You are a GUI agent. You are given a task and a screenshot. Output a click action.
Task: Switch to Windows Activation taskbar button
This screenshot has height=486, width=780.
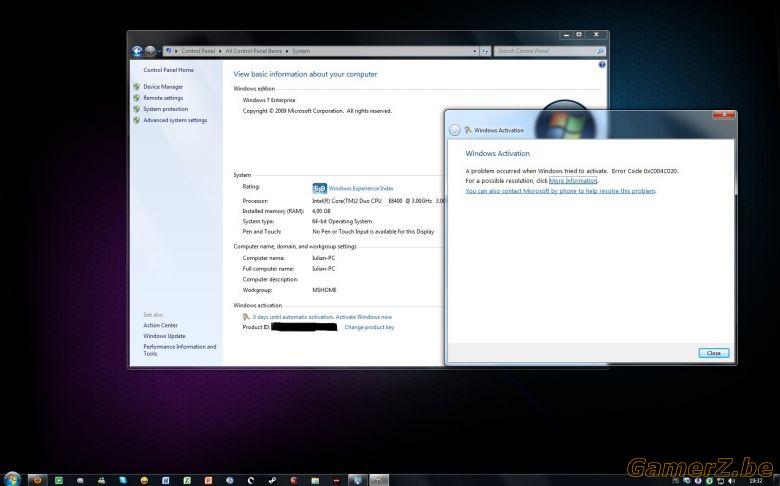(379, 480)
